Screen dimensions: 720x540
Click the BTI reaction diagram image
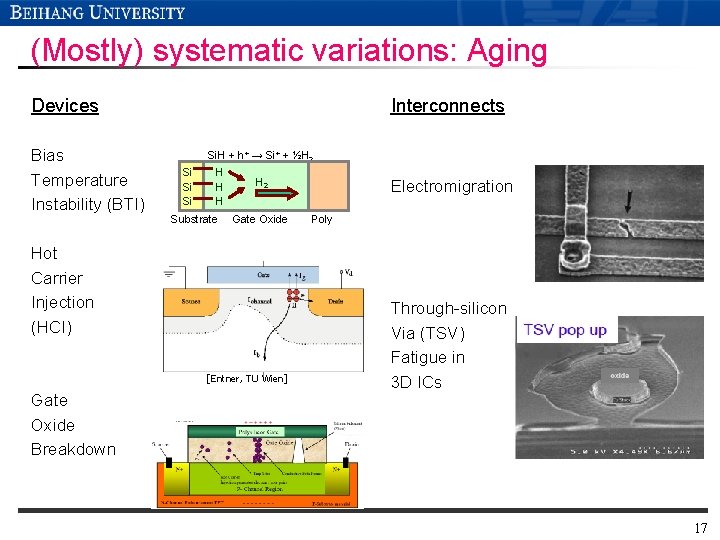tap(264, 186)
